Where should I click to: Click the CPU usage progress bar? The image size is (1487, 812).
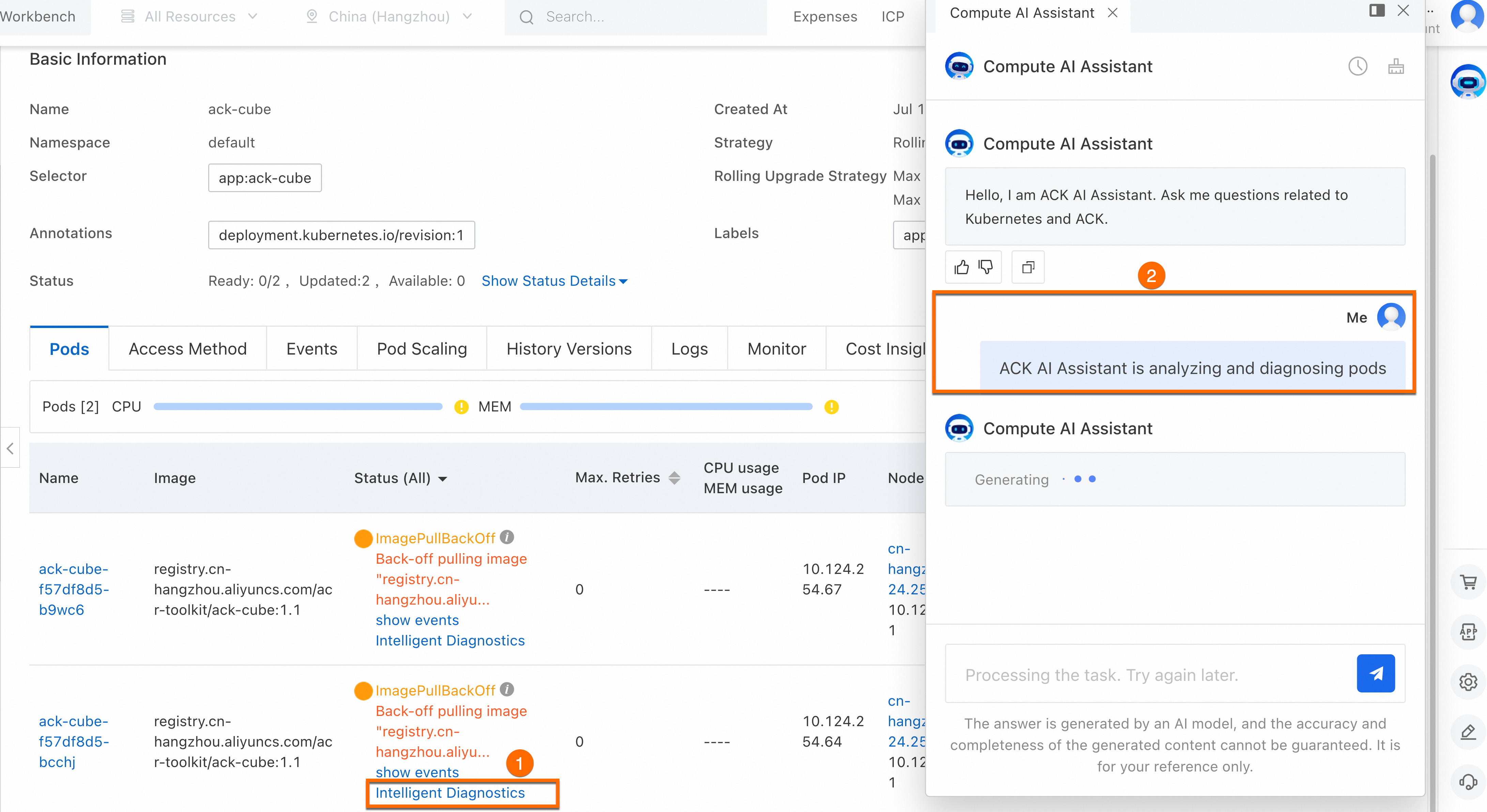(298, 407)
